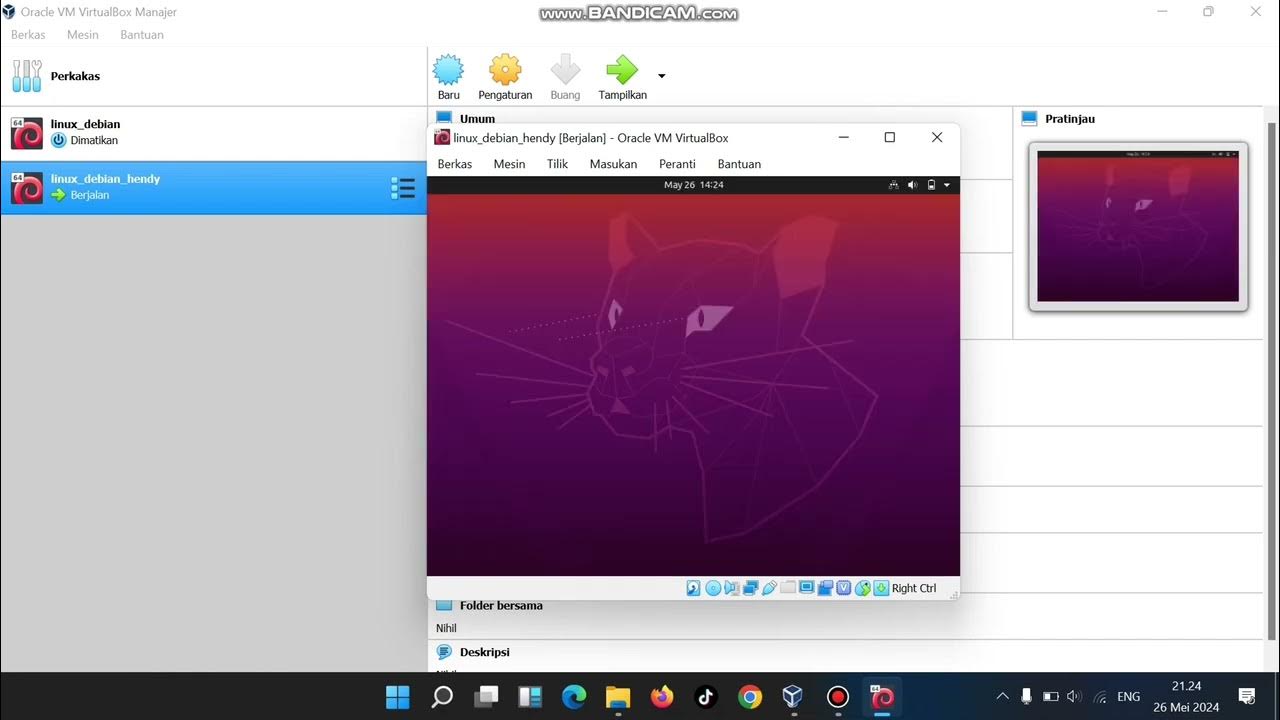Click the V virtualization icon in status bar
1280x720 pixels.
click(844, 588)
